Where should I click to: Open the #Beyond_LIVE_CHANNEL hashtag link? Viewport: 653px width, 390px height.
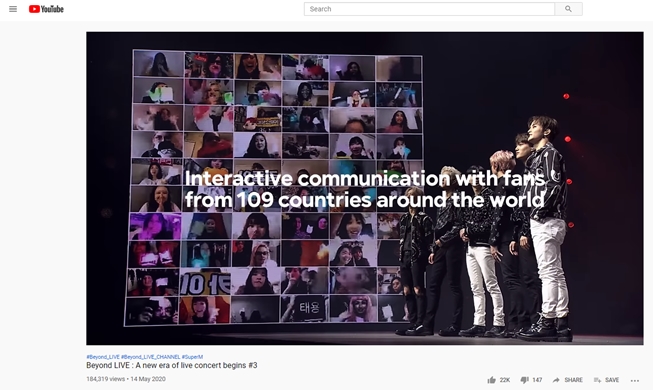[151, 357]
